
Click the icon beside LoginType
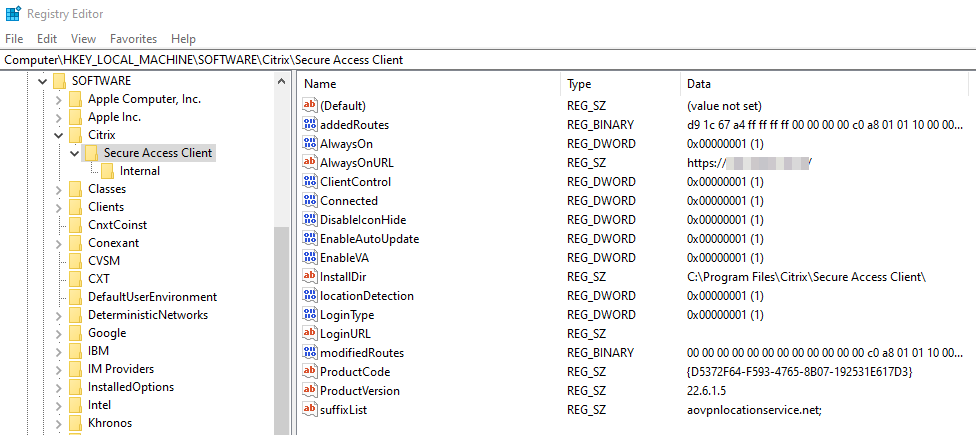309,315
